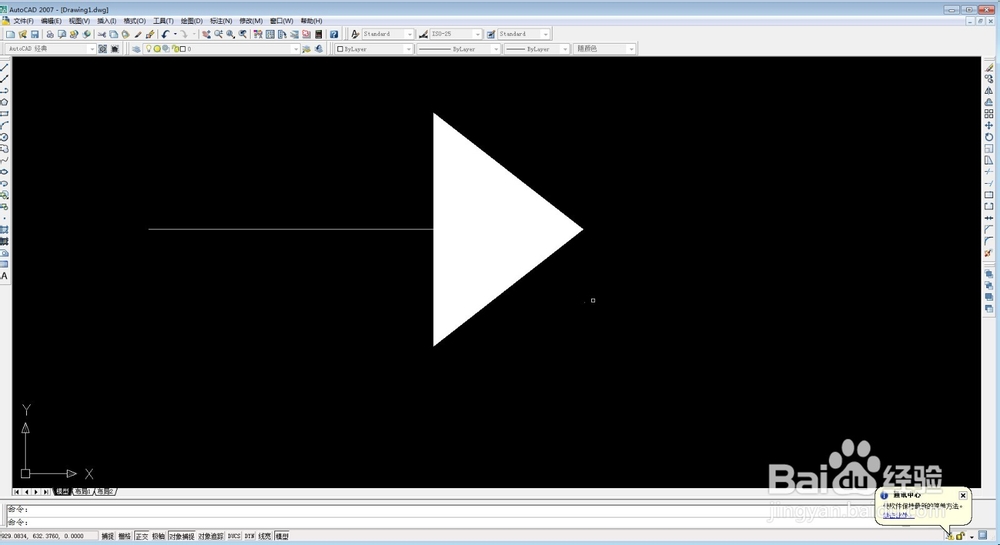Open the text style Standard dropdown
Screen dimensions: 1000x545
point(388,34)
